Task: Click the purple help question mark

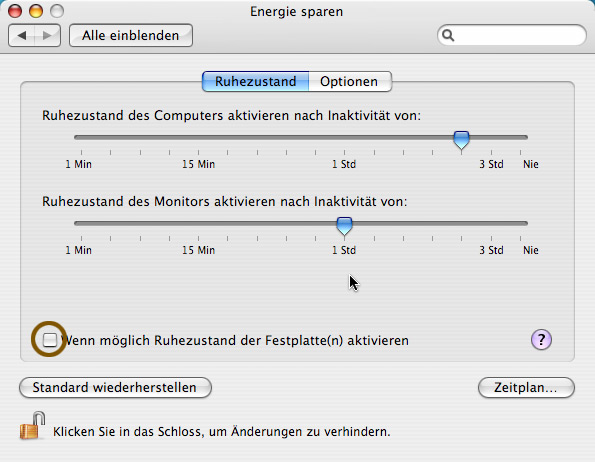Action: tap(541, 339)
